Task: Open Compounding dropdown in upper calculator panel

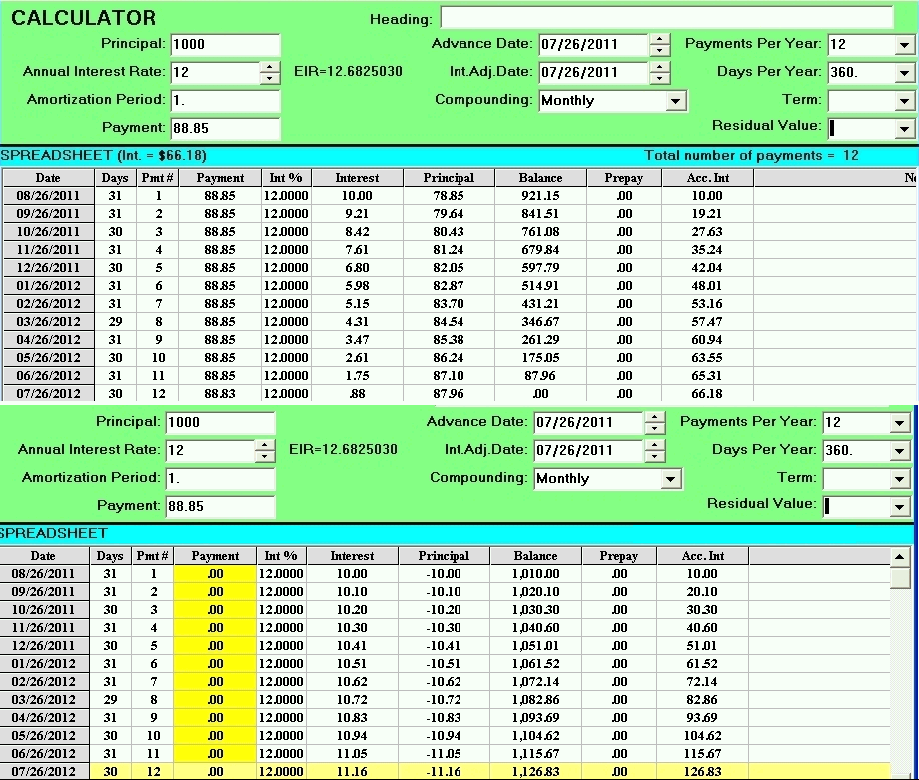Action: [676, 101]
